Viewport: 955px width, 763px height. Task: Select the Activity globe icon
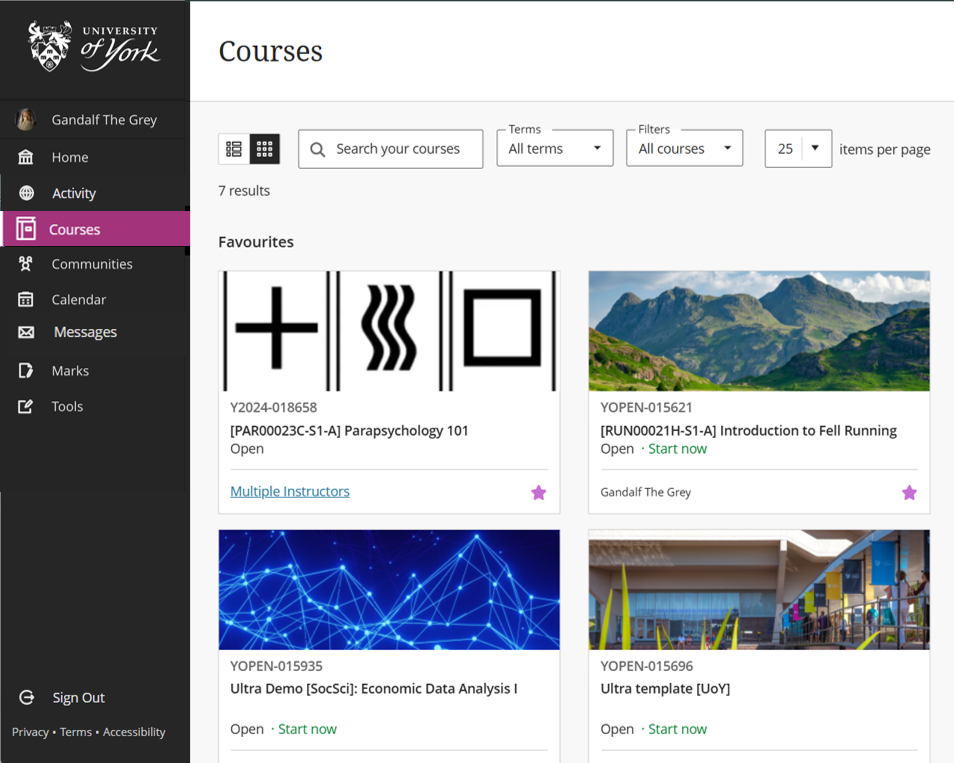coord(26,193)
